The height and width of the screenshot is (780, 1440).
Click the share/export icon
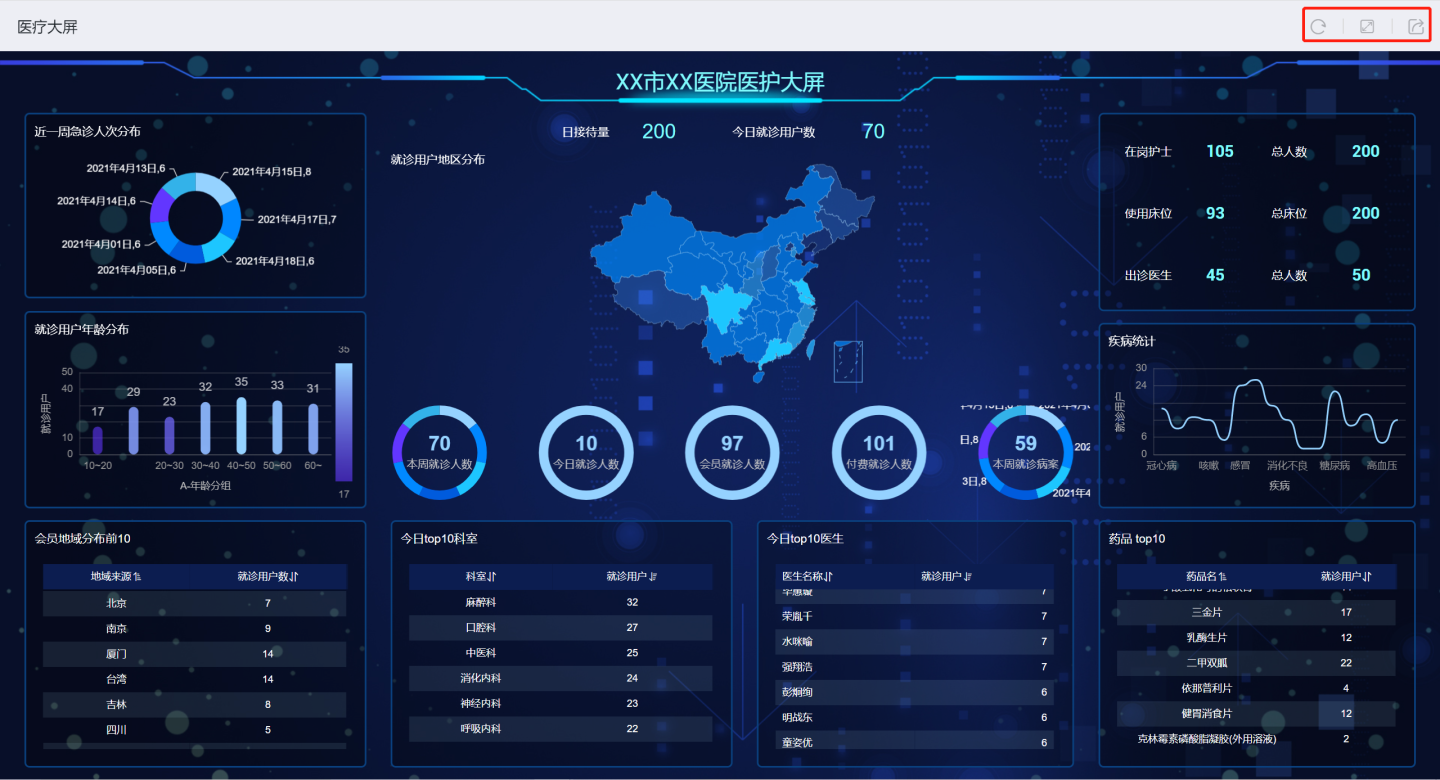(x=1416, y=27)
